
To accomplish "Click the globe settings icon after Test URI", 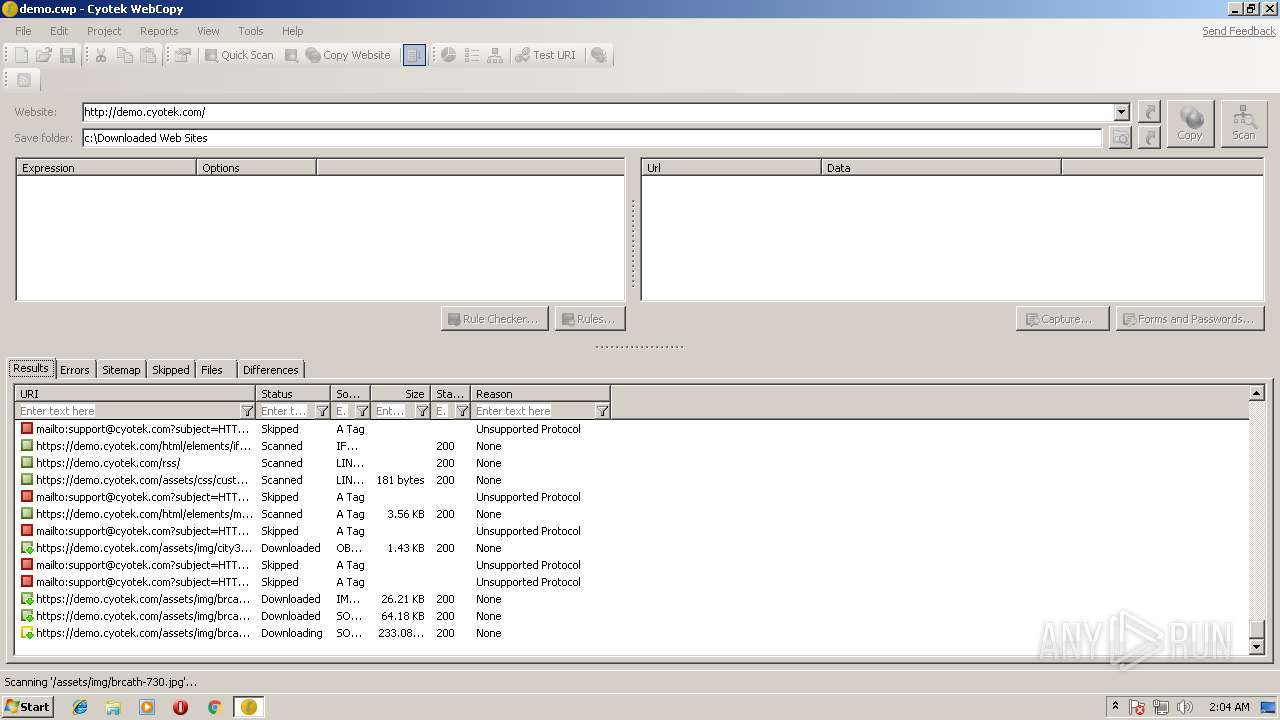I will click(x=599, y=55).
